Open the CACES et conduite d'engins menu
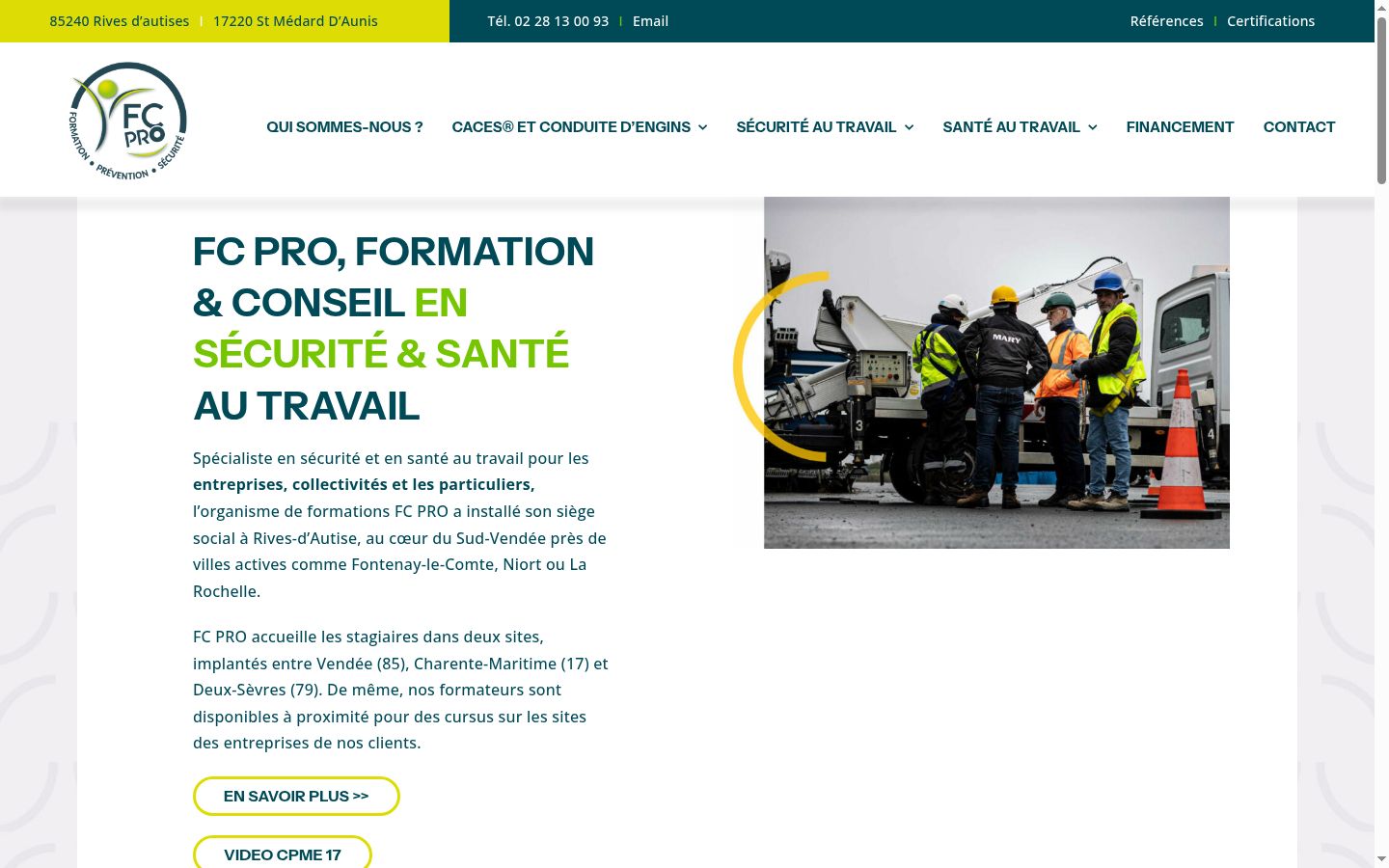This screenshot has height=868, width=1389. [571, 126]
